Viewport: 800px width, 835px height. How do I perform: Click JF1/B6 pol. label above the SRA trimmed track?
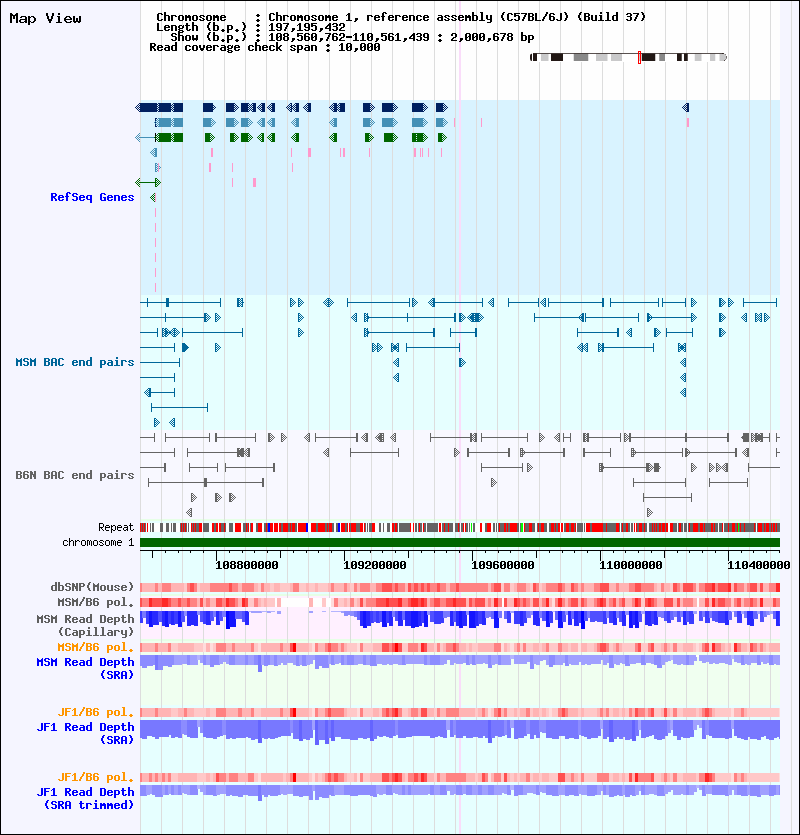96,777
